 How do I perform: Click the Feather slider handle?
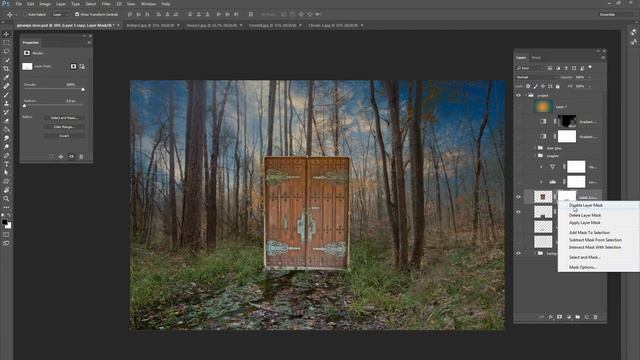coord(24,106)
